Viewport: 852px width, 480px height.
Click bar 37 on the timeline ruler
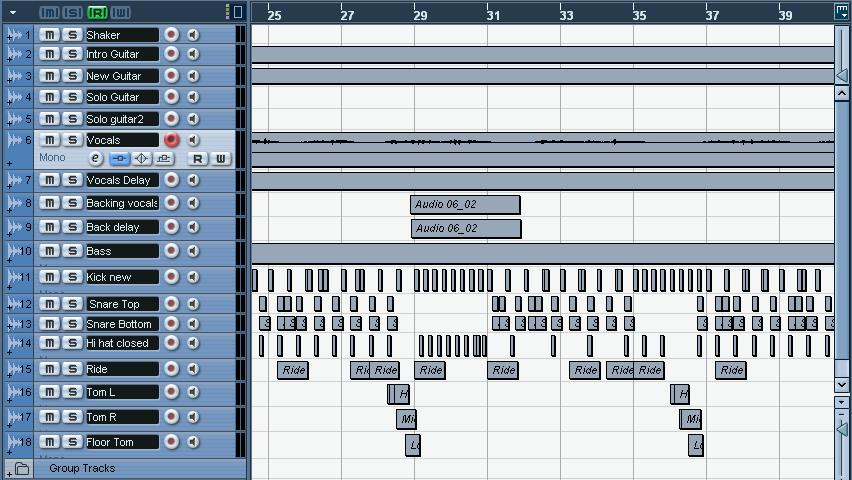click(x=712, y=15)
